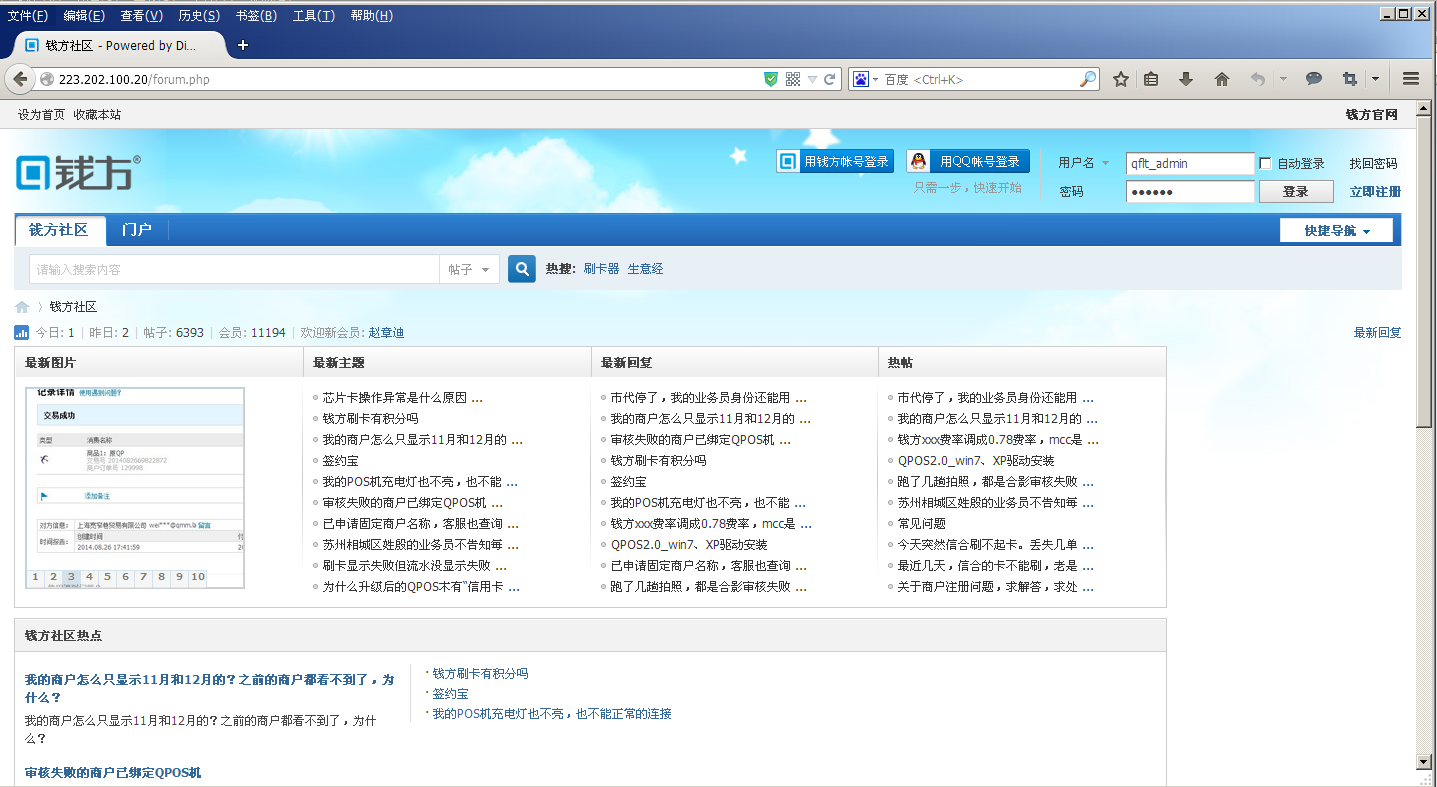Switch to the 门户 nav tab
Screen dimensions: 1437x787
click(x=136, y=230)
